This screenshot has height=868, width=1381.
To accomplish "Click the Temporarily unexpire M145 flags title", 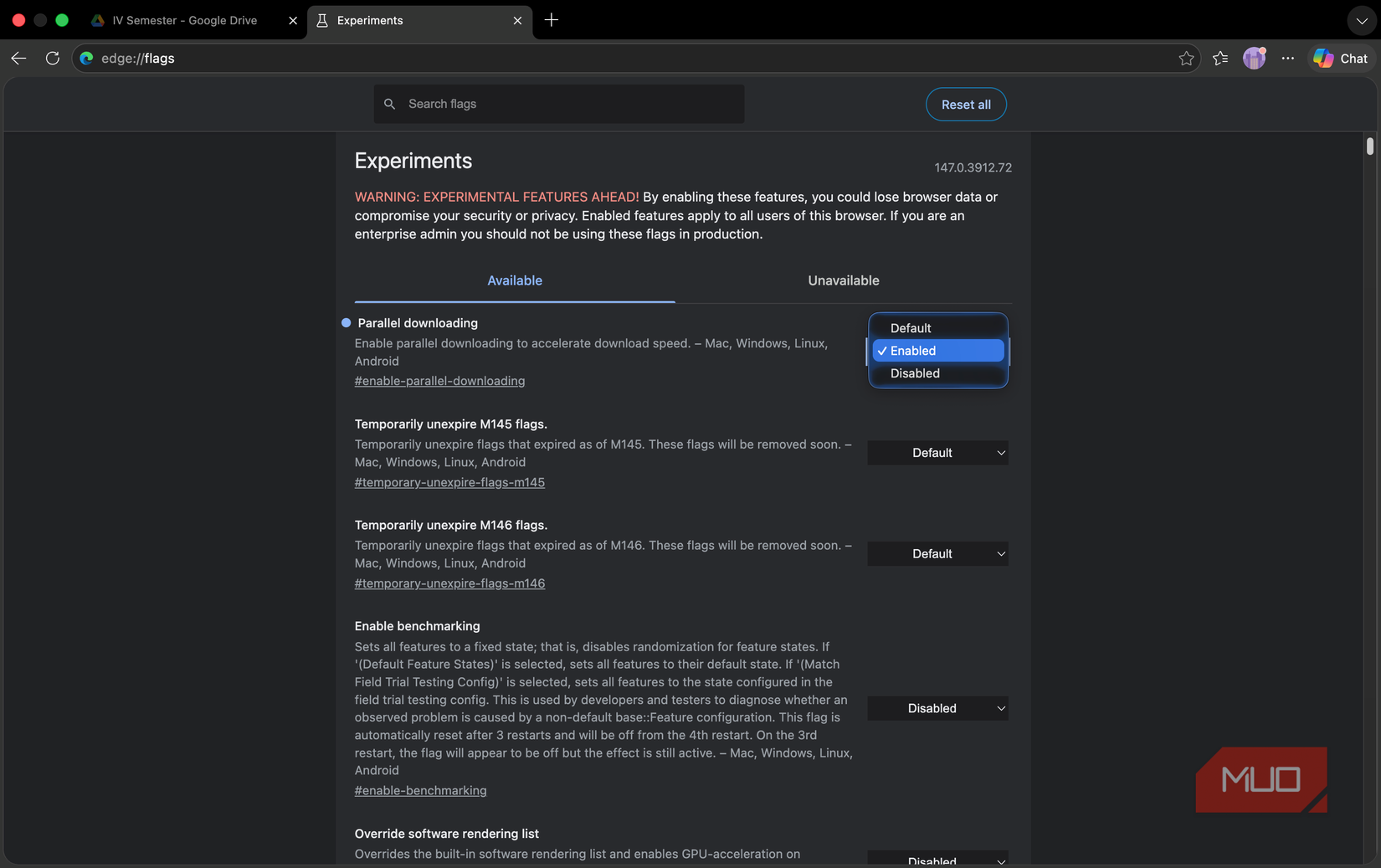I will pos(451,424).
